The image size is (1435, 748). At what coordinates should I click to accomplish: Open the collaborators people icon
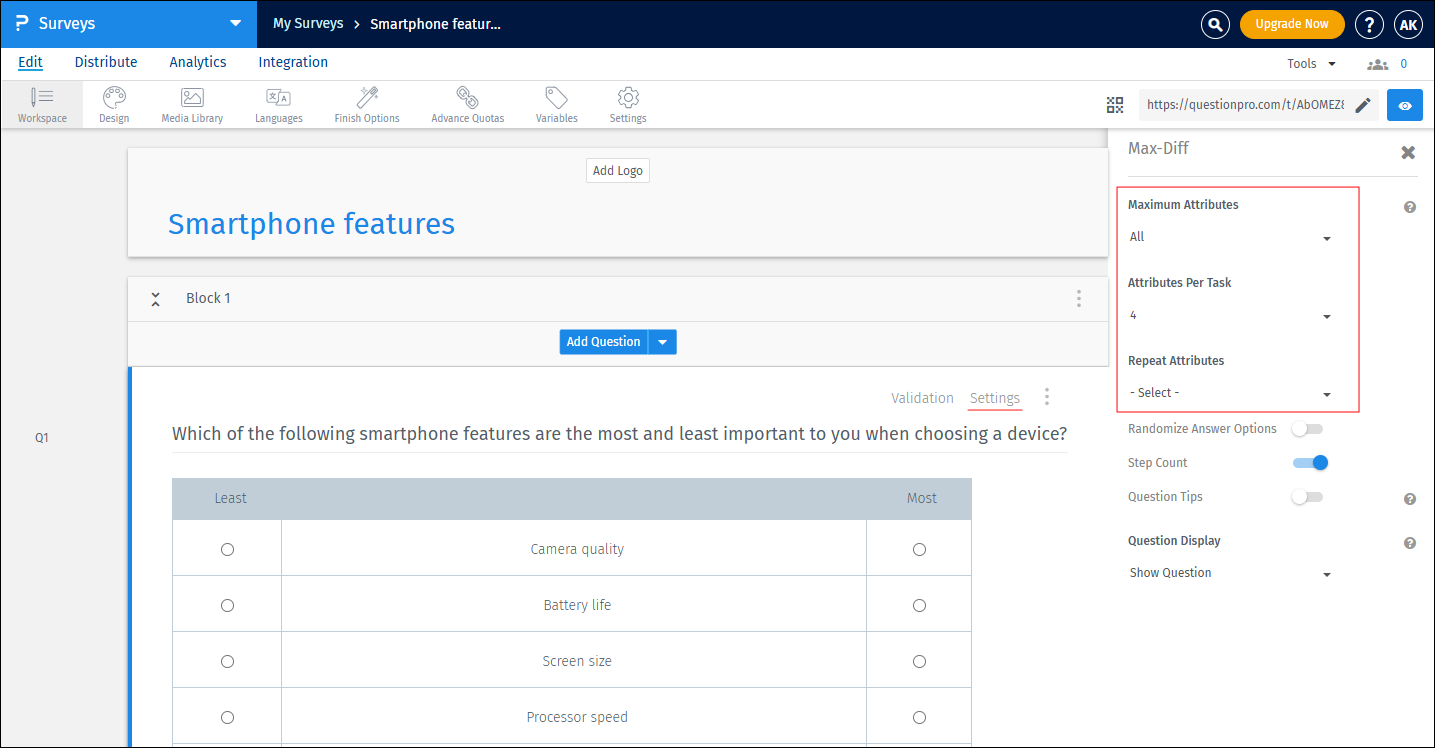(x=1378, y=64)
